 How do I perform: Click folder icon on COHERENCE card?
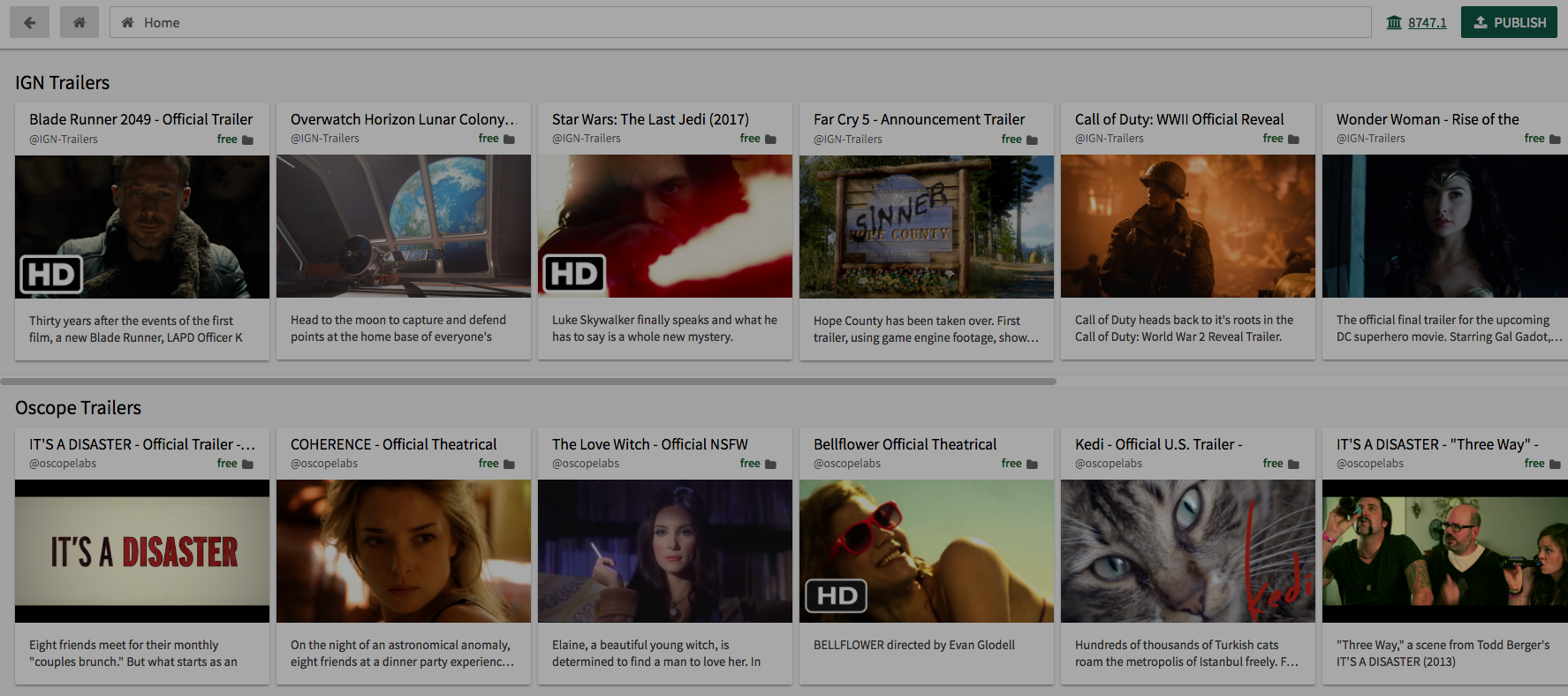[x=510, y=465]
